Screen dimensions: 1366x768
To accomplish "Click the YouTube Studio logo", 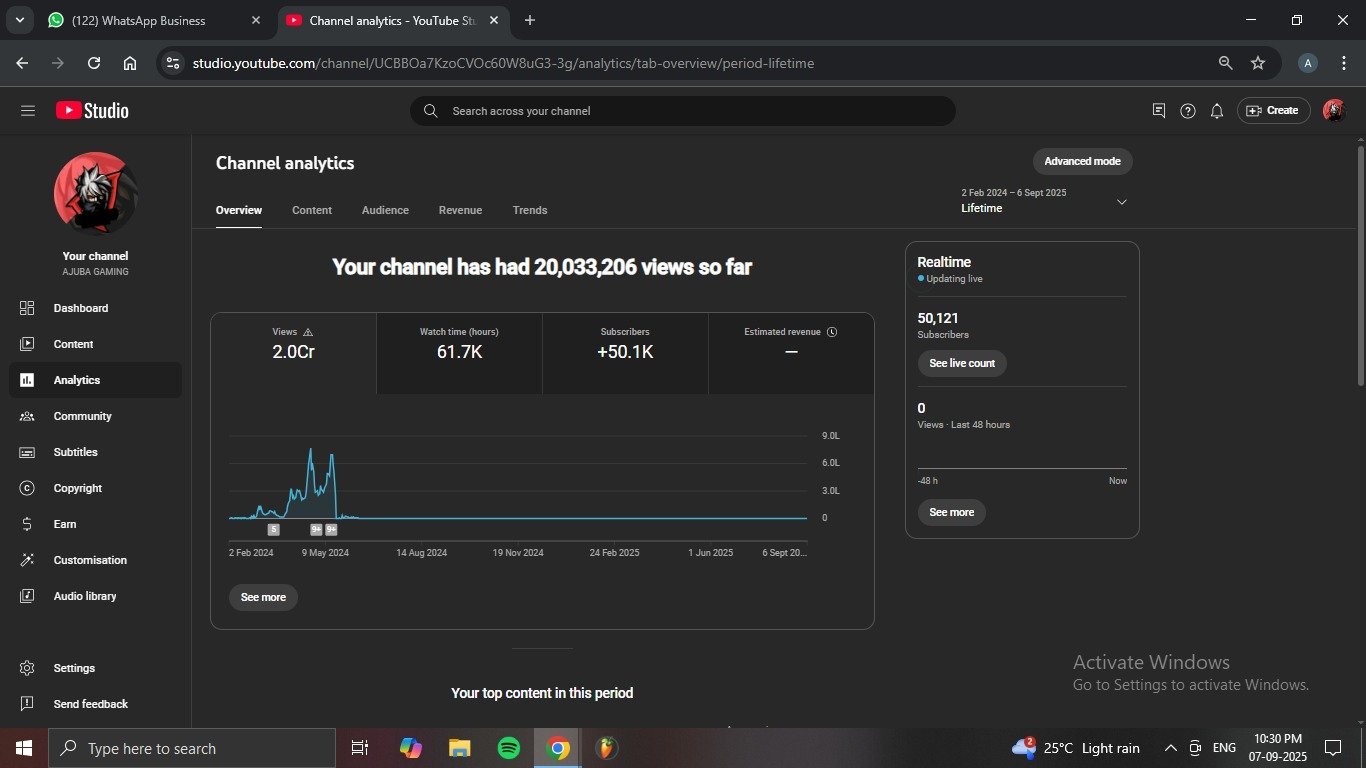I will click(x=92, y=111).
